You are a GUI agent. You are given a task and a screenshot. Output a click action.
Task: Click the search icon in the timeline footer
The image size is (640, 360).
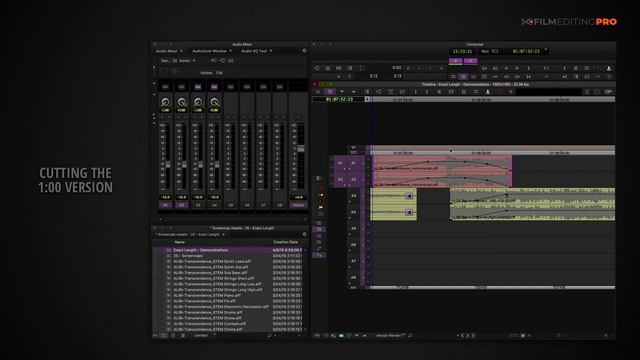[x=410, y=336]
